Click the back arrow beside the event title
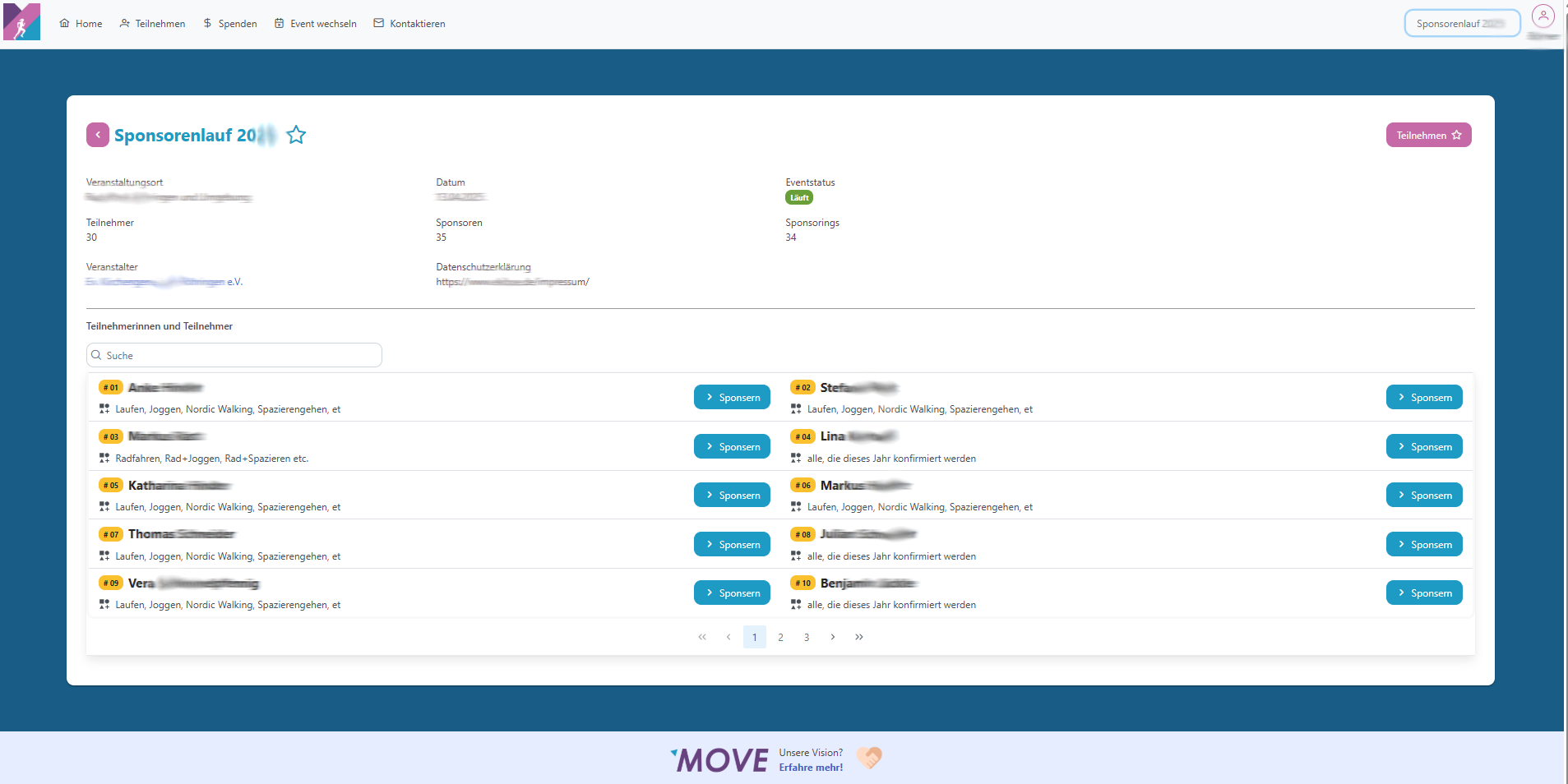The width and height of the screenshot is (1568, 784). point(97,134)
